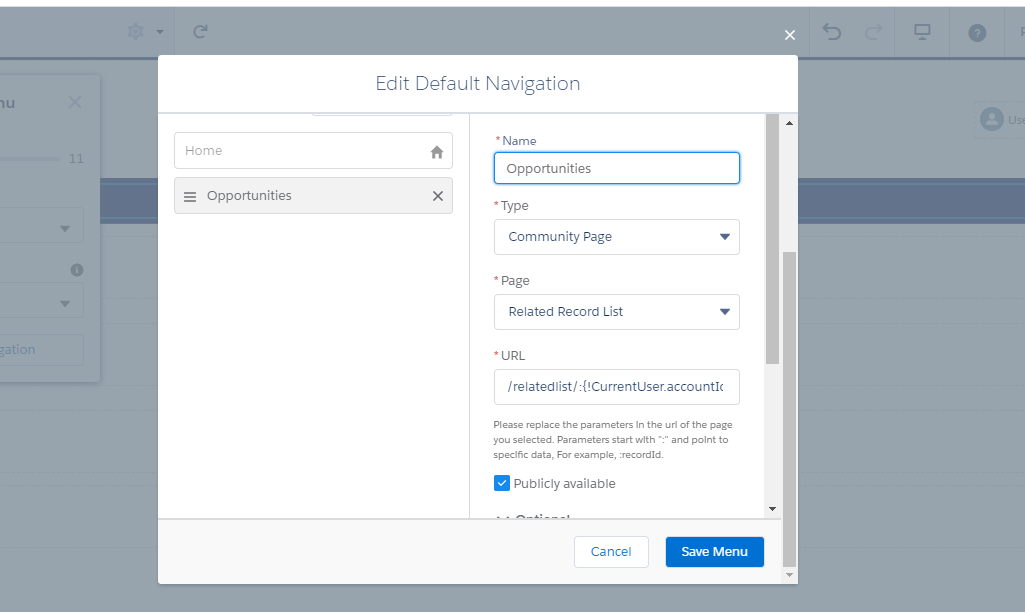Viewport: 1025px width, 612px height.
Task: Uncheck the Publicly available checkbox
Action: [502, 484]
